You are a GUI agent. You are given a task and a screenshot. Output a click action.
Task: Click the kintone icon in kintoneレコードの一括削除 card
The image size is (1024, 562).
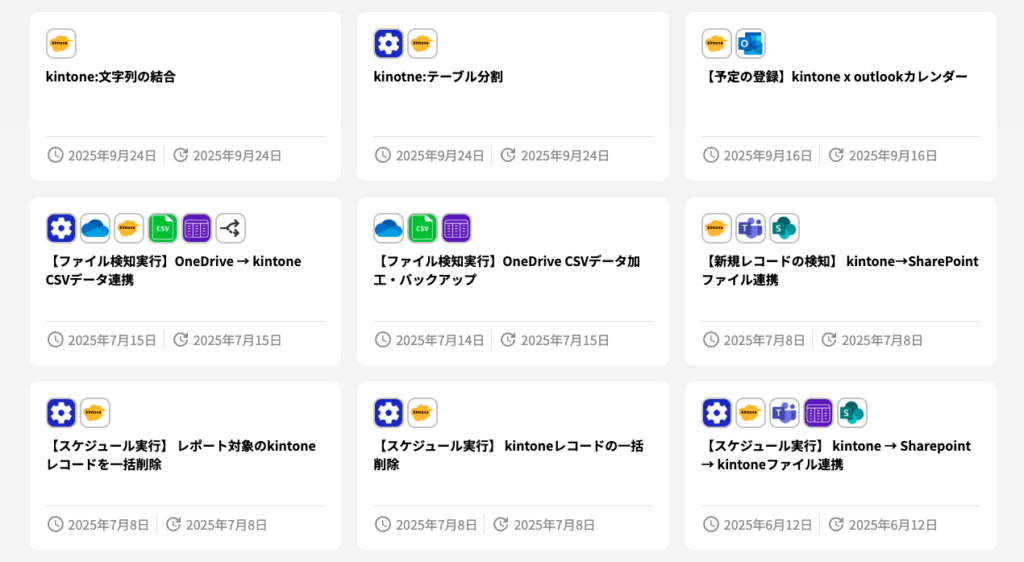coord(422,412)
